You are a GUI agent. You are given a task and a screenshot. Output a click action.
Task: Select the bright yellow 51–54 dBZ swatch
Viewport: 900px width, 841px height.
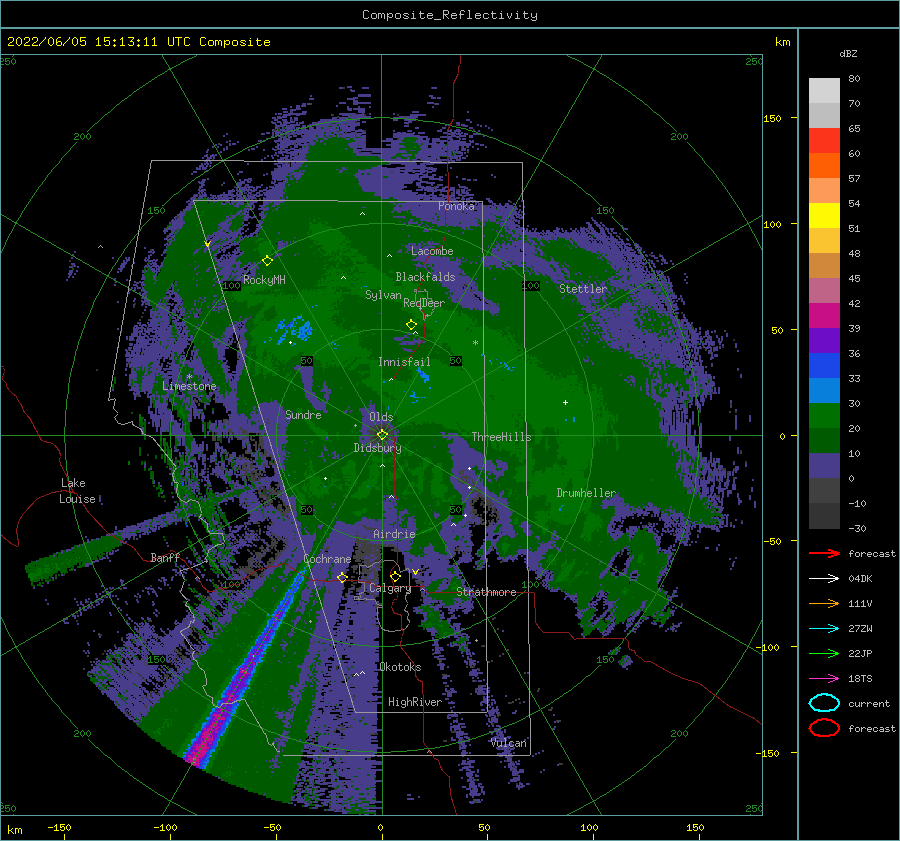[x=824, y=215]
